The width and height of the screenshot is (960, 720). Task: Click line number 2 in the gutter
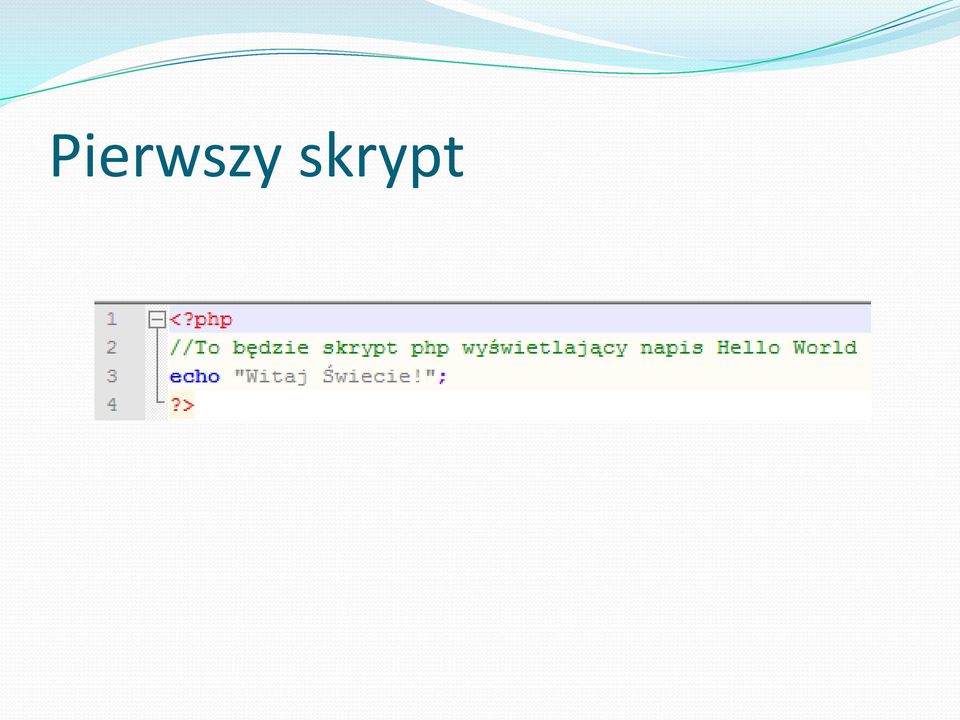[x=111, y=348]
